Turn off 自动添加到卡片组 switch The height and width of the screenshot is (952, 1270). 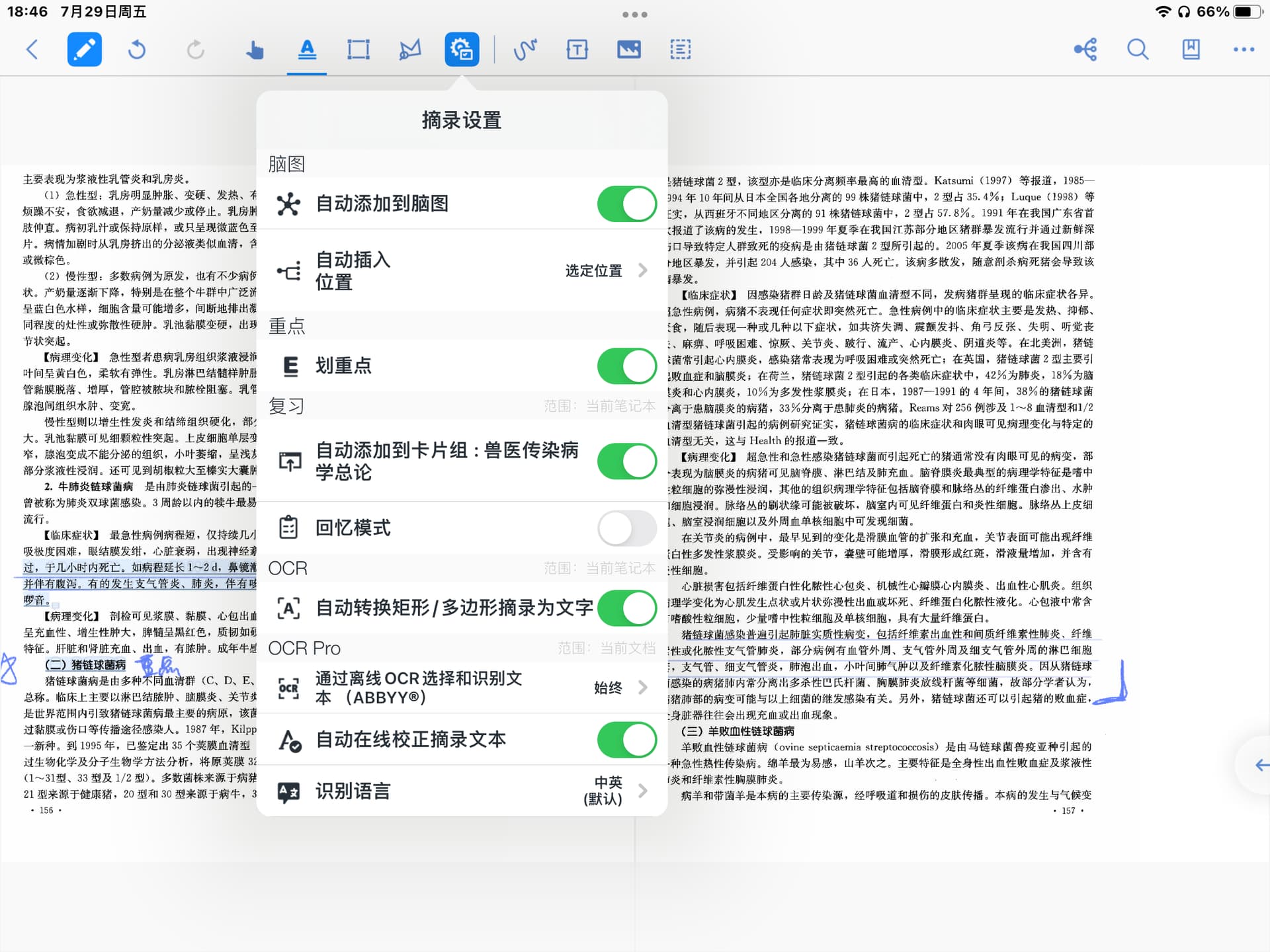pos(626,461)
